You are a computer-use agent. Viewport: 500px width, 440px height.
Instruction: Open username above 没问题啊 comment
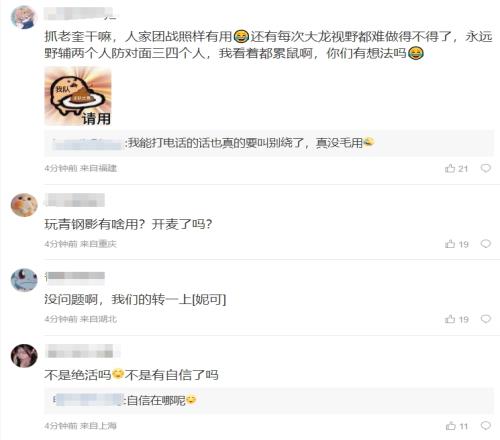coord(75,277)
